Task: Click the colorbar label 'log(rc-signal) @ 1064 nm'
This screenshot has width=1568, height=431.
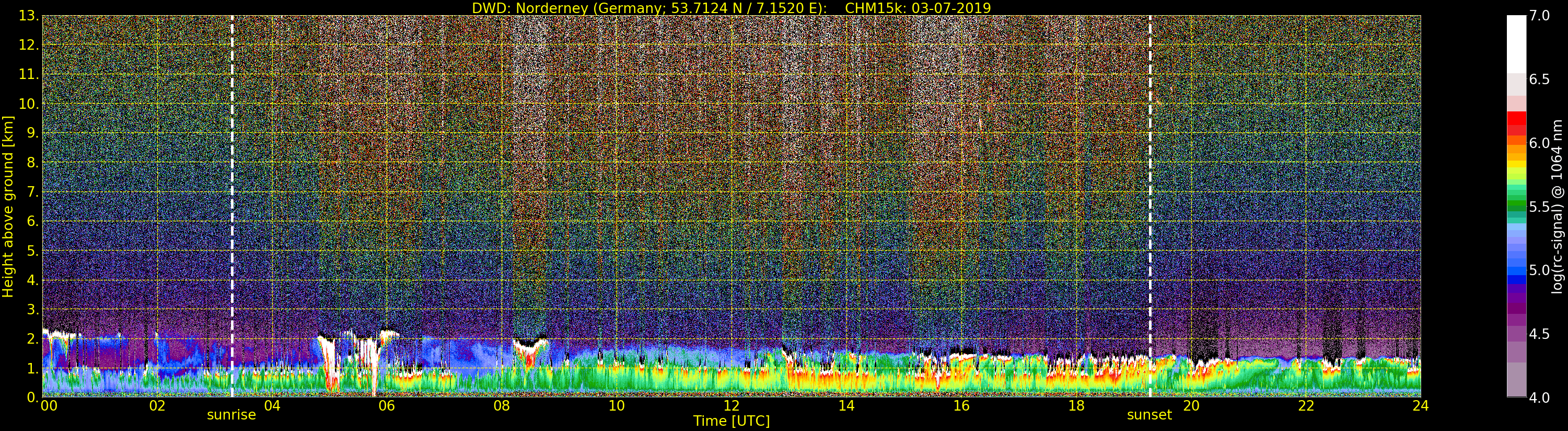Action: 1557,206
